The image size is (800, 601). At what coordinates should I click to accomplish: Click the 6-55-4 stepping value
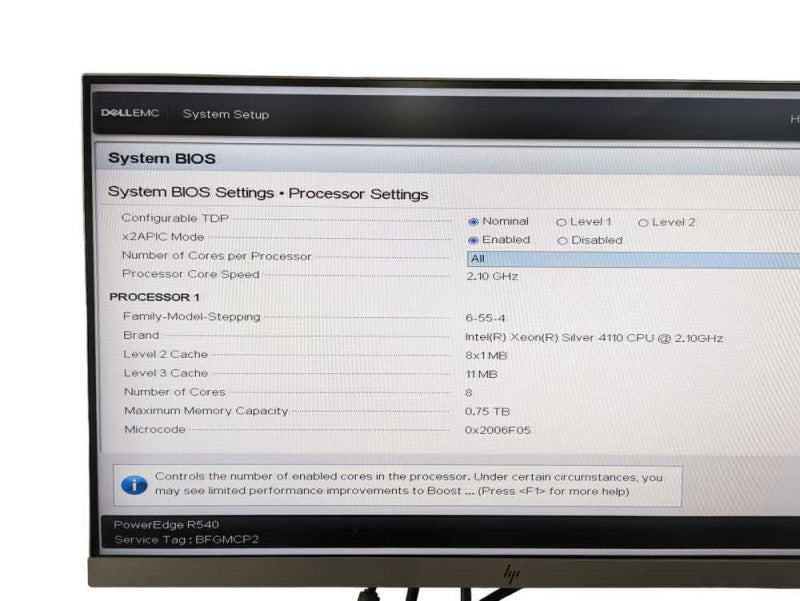[x=485, y=318]
